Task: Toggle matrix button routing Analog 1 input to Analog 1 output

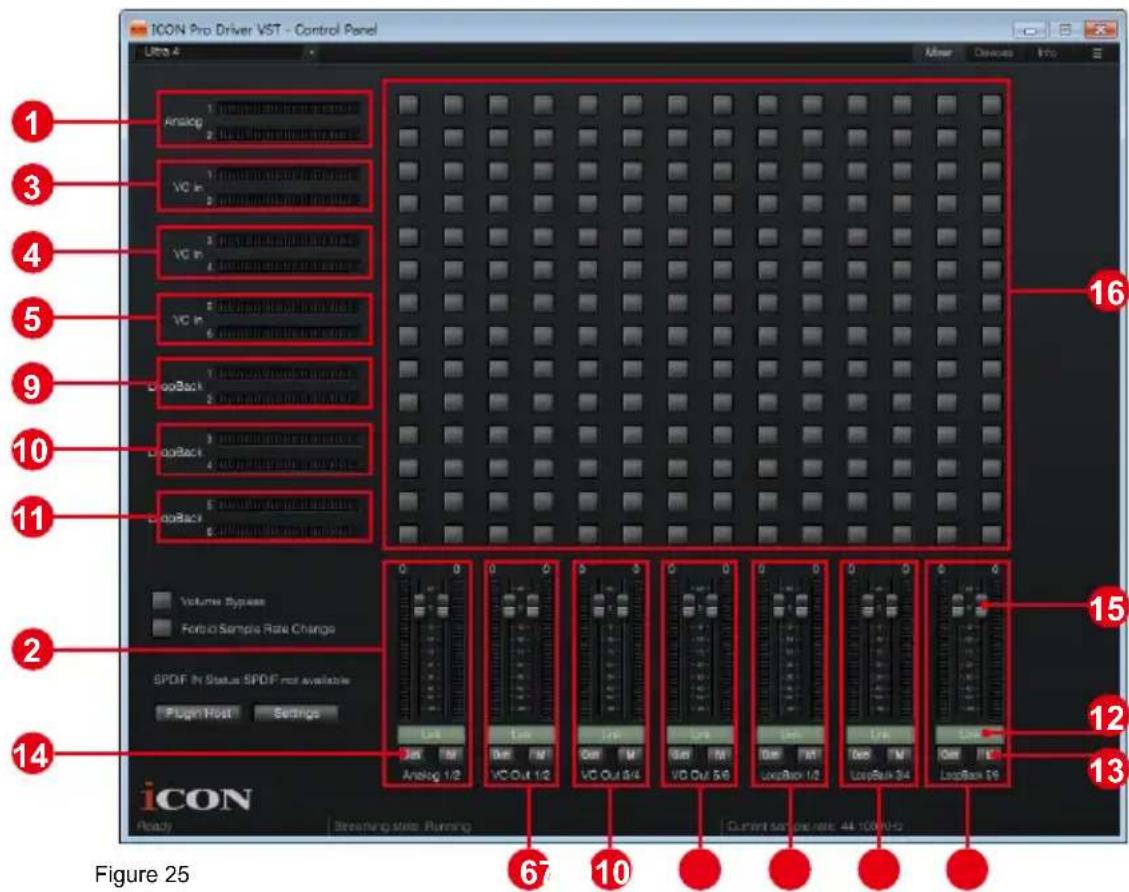Action: click(408, 104)
